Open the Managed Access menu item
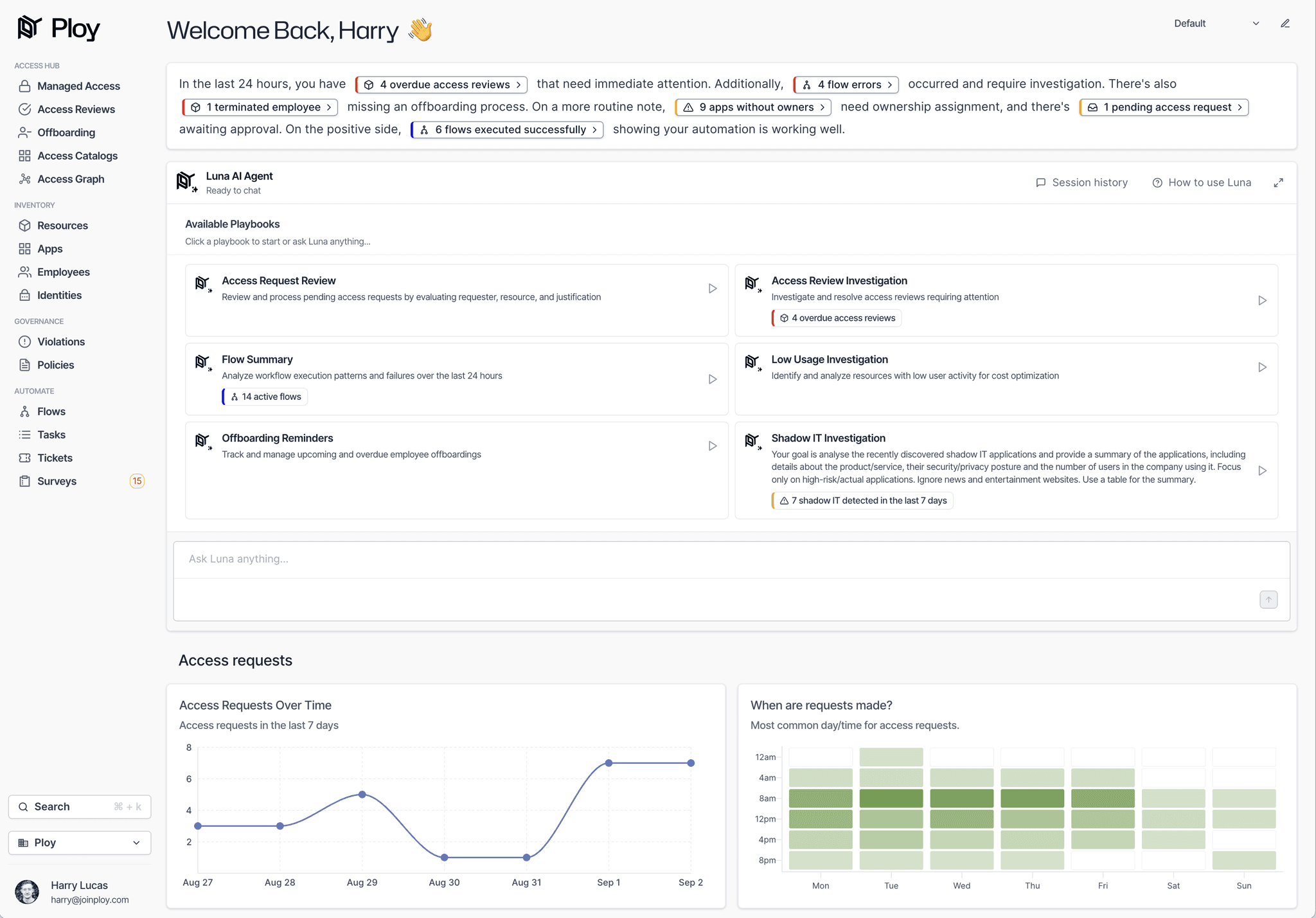The width and height of the screenshot is (1316, 918). pos(78,86)
